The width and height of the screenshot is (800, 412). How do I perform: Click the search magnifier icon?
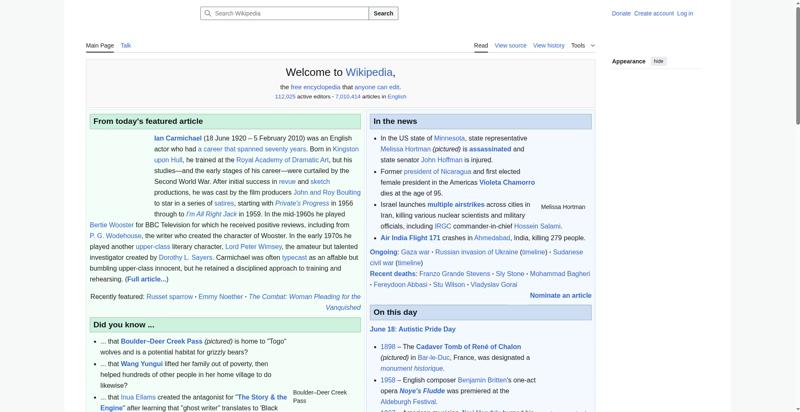(x=208, y=13)
